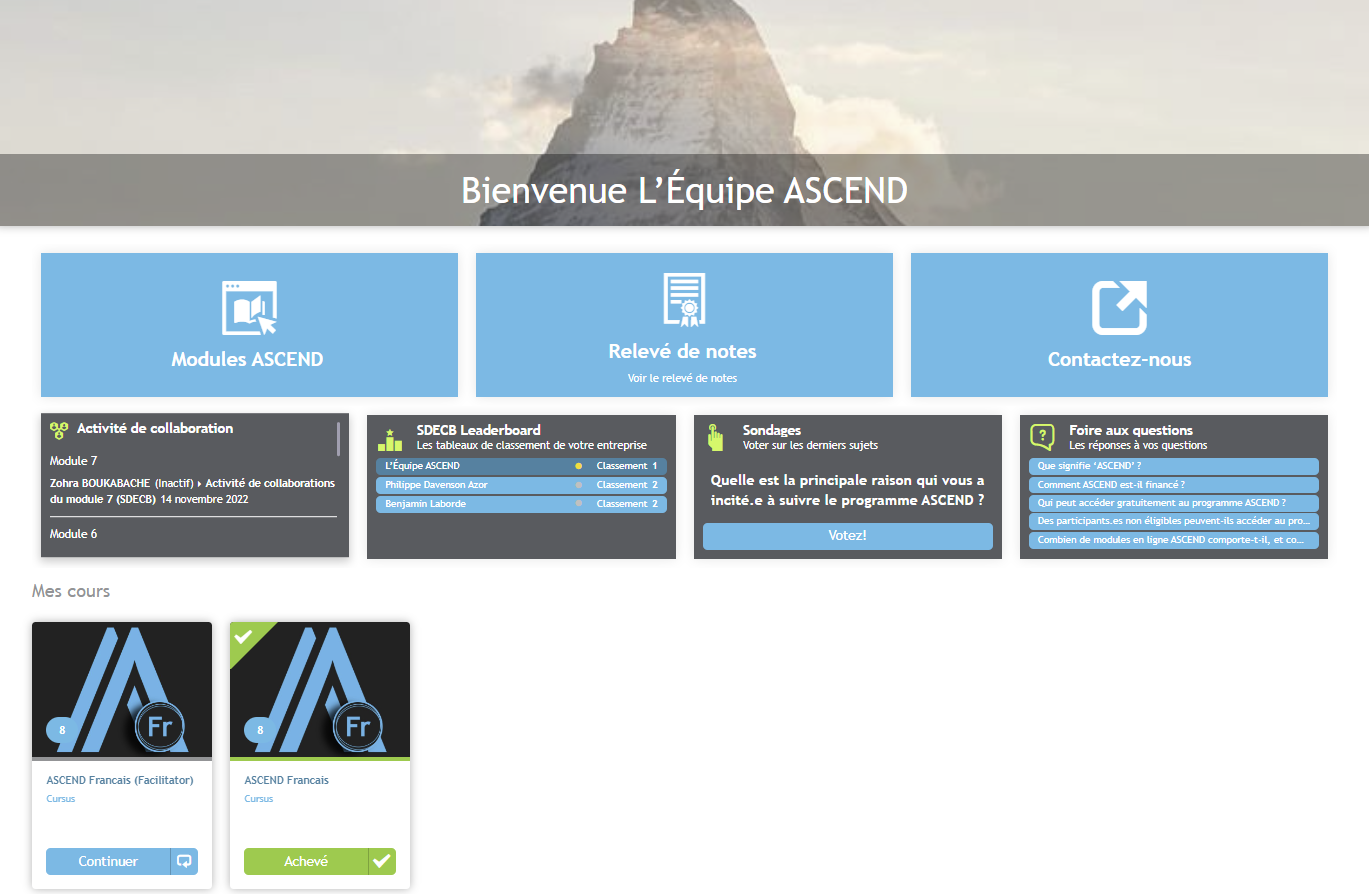Click the Activité de collaboration puzzle icon
Screen dimensions: 1369x894
tap(59, 427)
